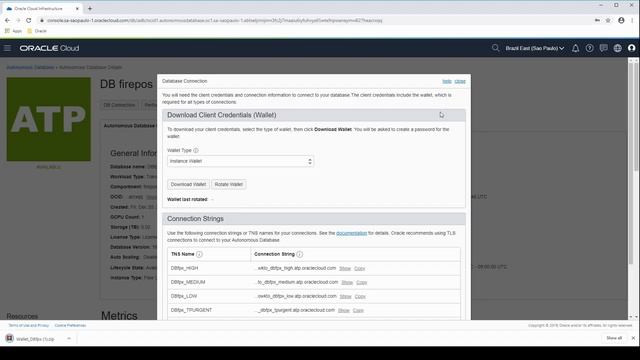Screen dimensions: 640x360
Task: Click the Autonomous Database breadcrumb link
Action: [30, 67]
